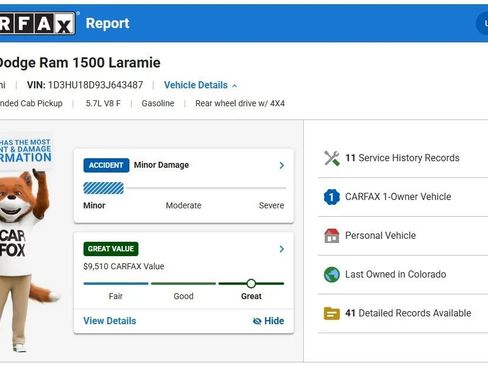
Task: Expand the Minor Damage accident card
Action: tap(282, 165)
